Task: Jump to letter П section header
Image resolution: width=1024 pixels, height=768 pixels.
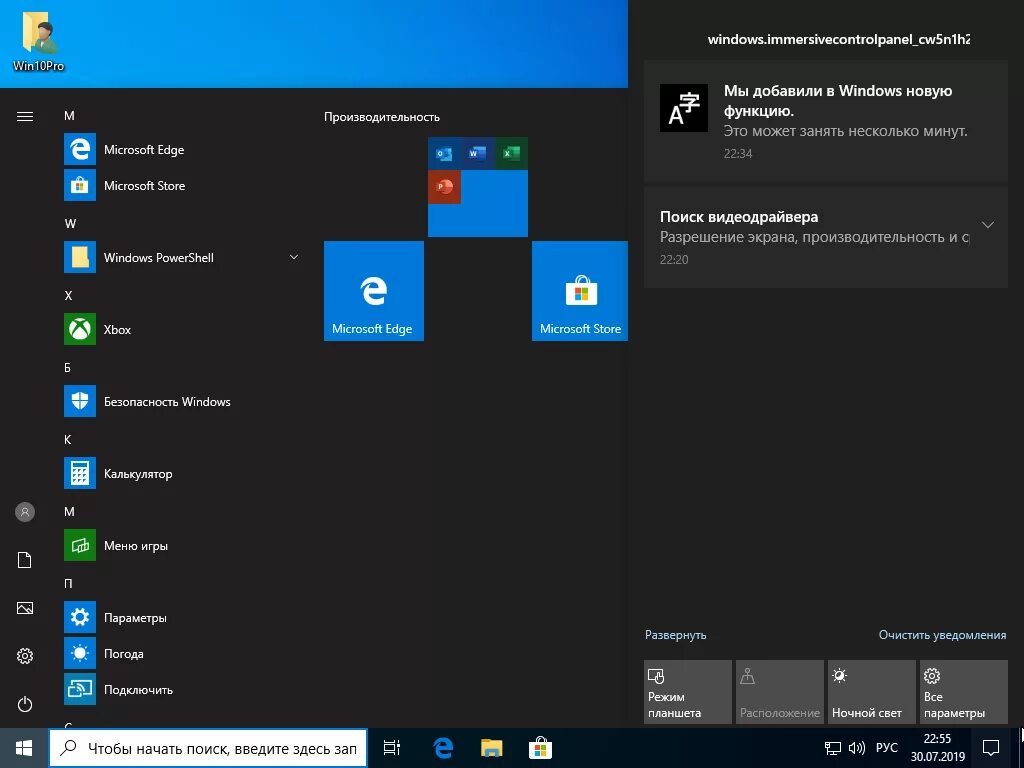Action: point(68,583)
